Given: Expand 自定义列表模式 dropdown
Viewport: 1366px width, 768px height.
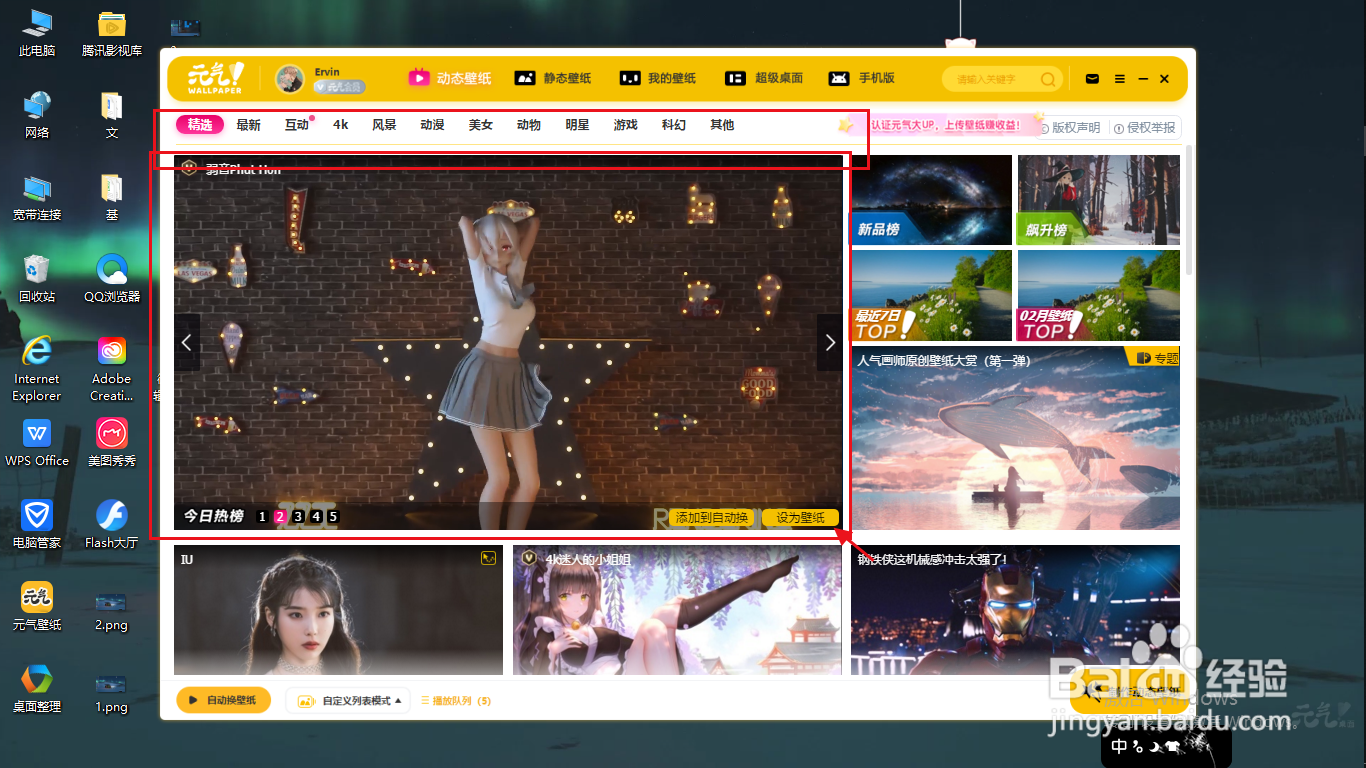Looking at the screenshot, I should point(349,700).
